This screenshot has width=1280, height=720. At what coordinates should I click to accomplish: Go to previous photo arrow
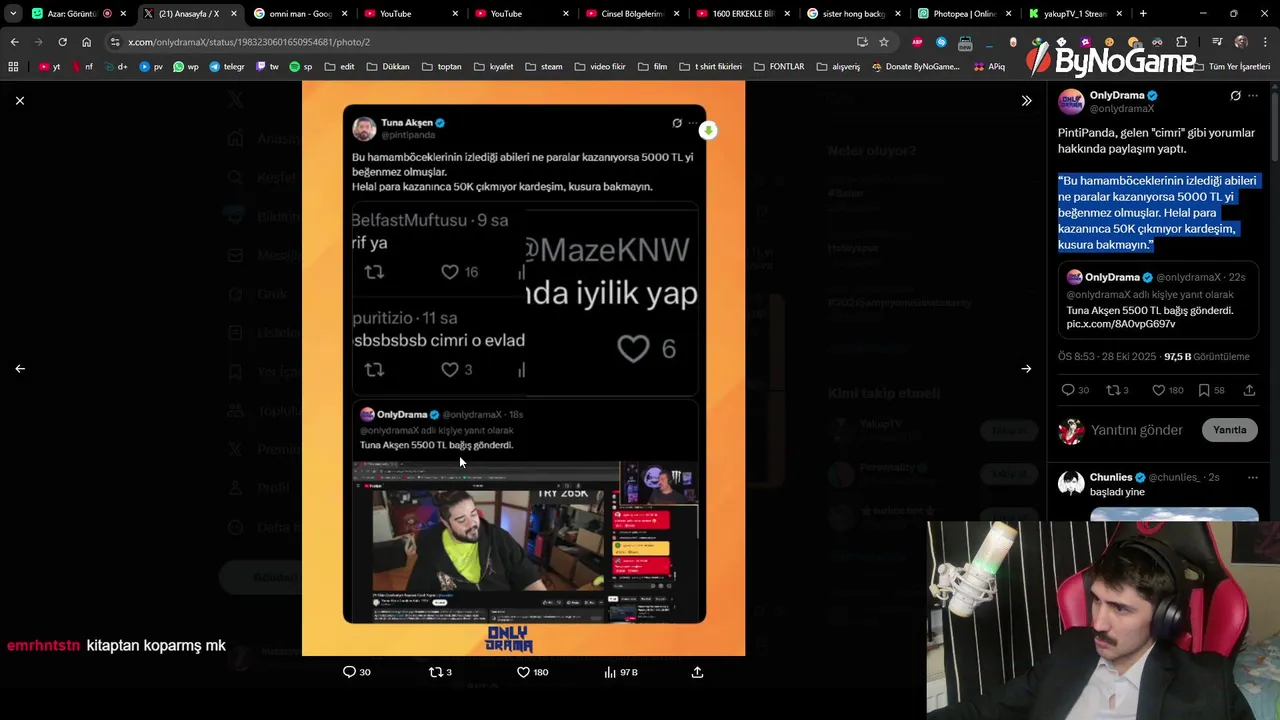20,369
